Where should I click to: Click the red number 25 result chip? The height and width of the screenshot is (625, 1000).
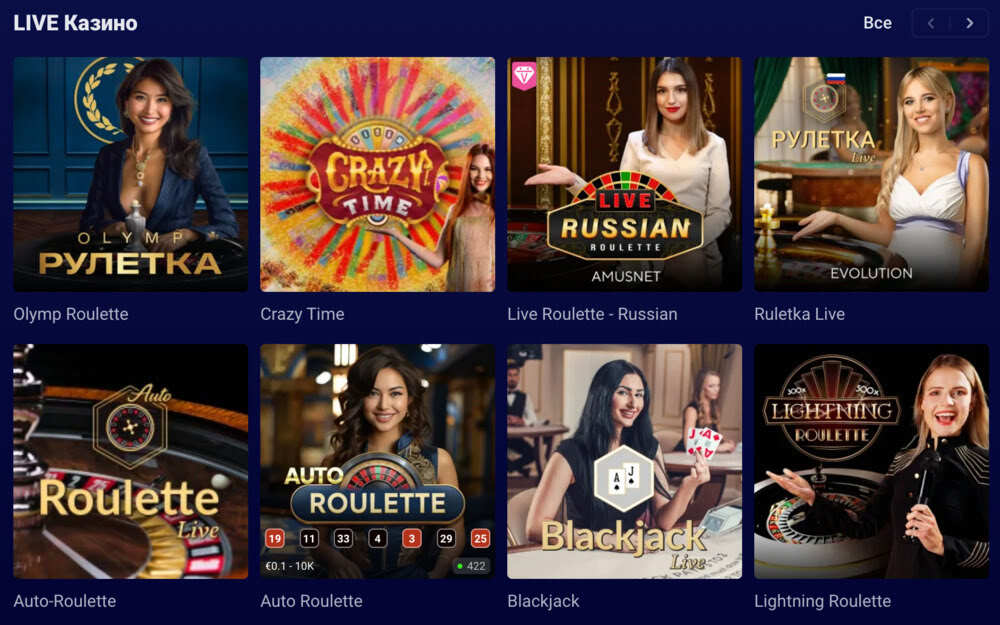point(480,539)
